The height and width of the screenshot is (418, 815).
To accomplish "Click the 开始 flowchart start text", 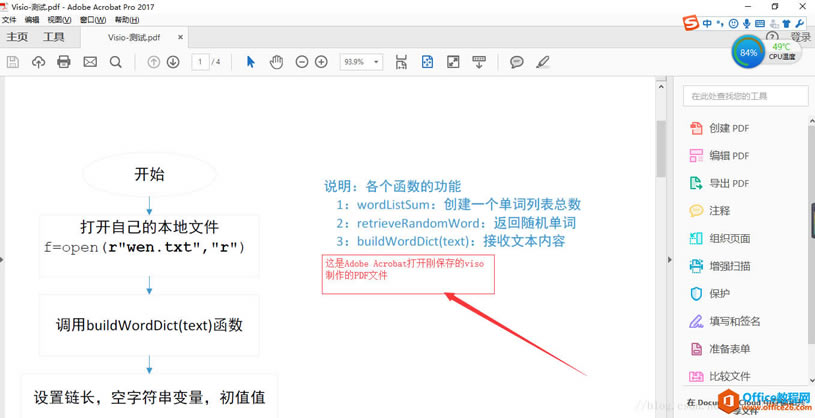I will point(149,175).
